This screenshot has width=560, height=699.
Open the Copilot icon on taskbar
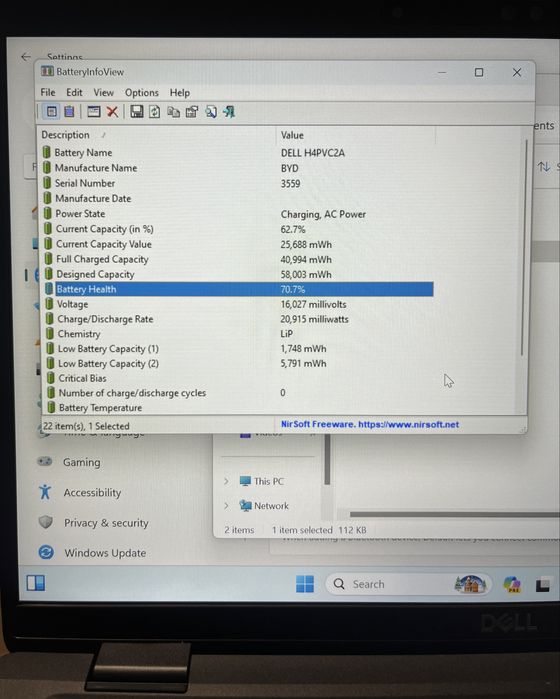point(512,584)
